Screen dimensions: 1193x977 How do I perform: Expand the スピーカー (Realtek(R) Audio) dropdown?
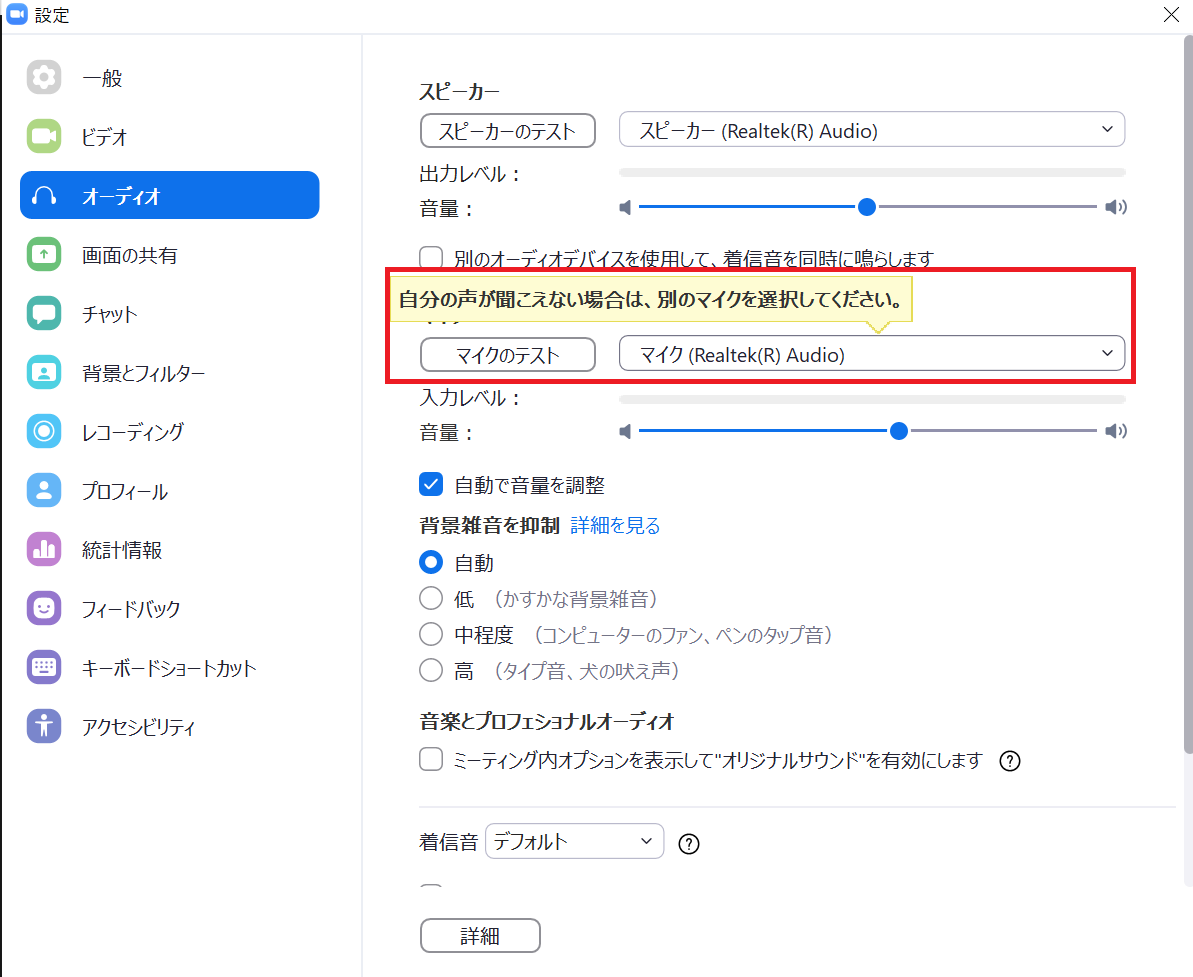(x=871, y=130)
